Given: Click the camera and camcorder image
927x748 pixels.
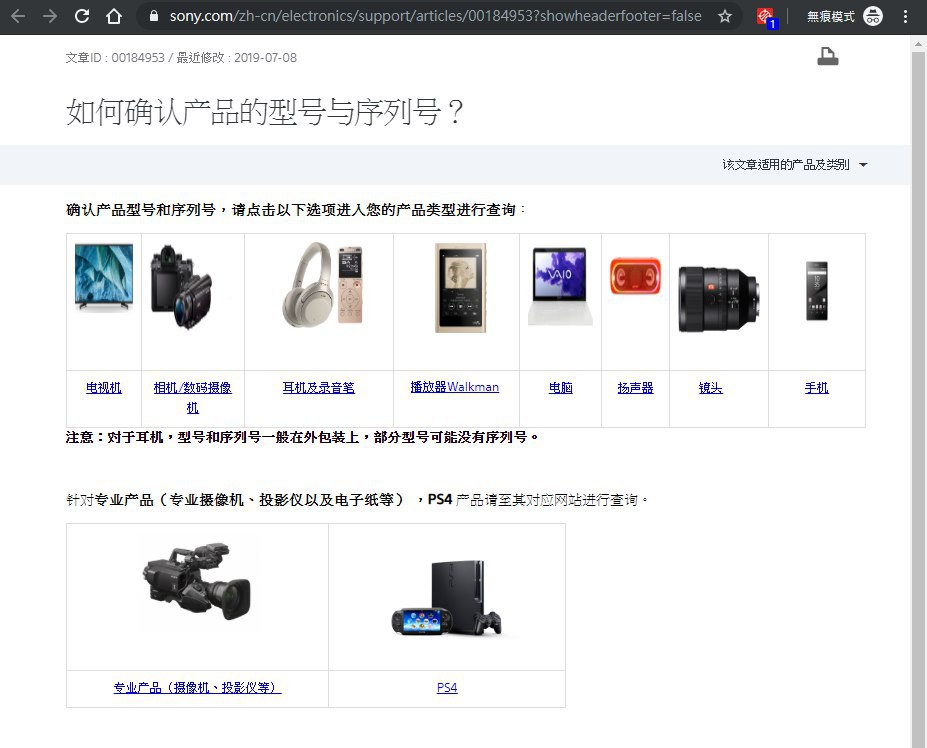Looking at the screenshot, I should [181, 287].
